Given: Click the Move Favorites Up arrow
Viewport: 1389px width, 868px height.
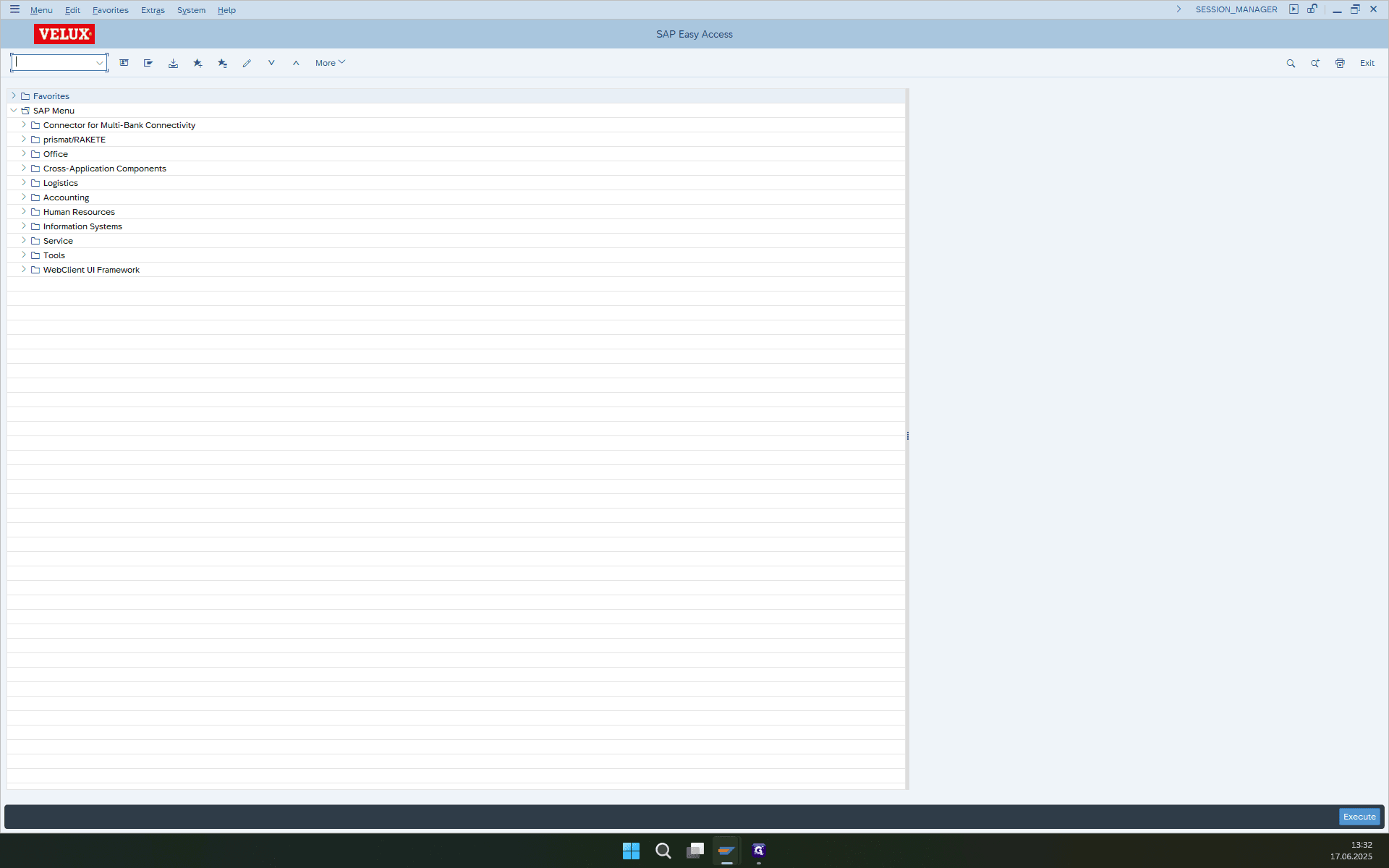Looking at the screenshot, I should pyautogui.click(x=296, y=63).
